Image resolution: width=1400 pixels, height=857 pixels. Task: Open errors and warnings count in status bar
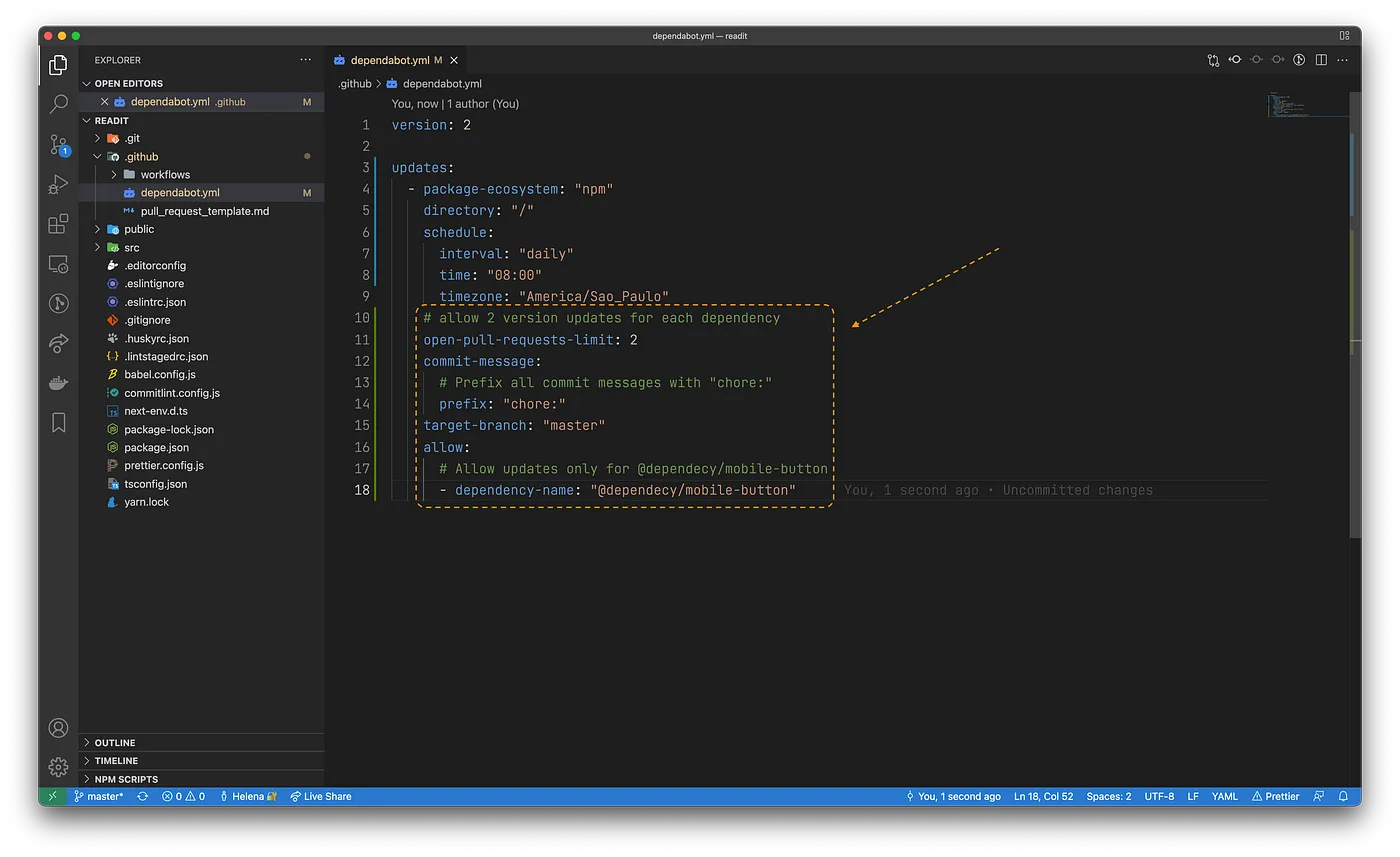coord(183,796)
